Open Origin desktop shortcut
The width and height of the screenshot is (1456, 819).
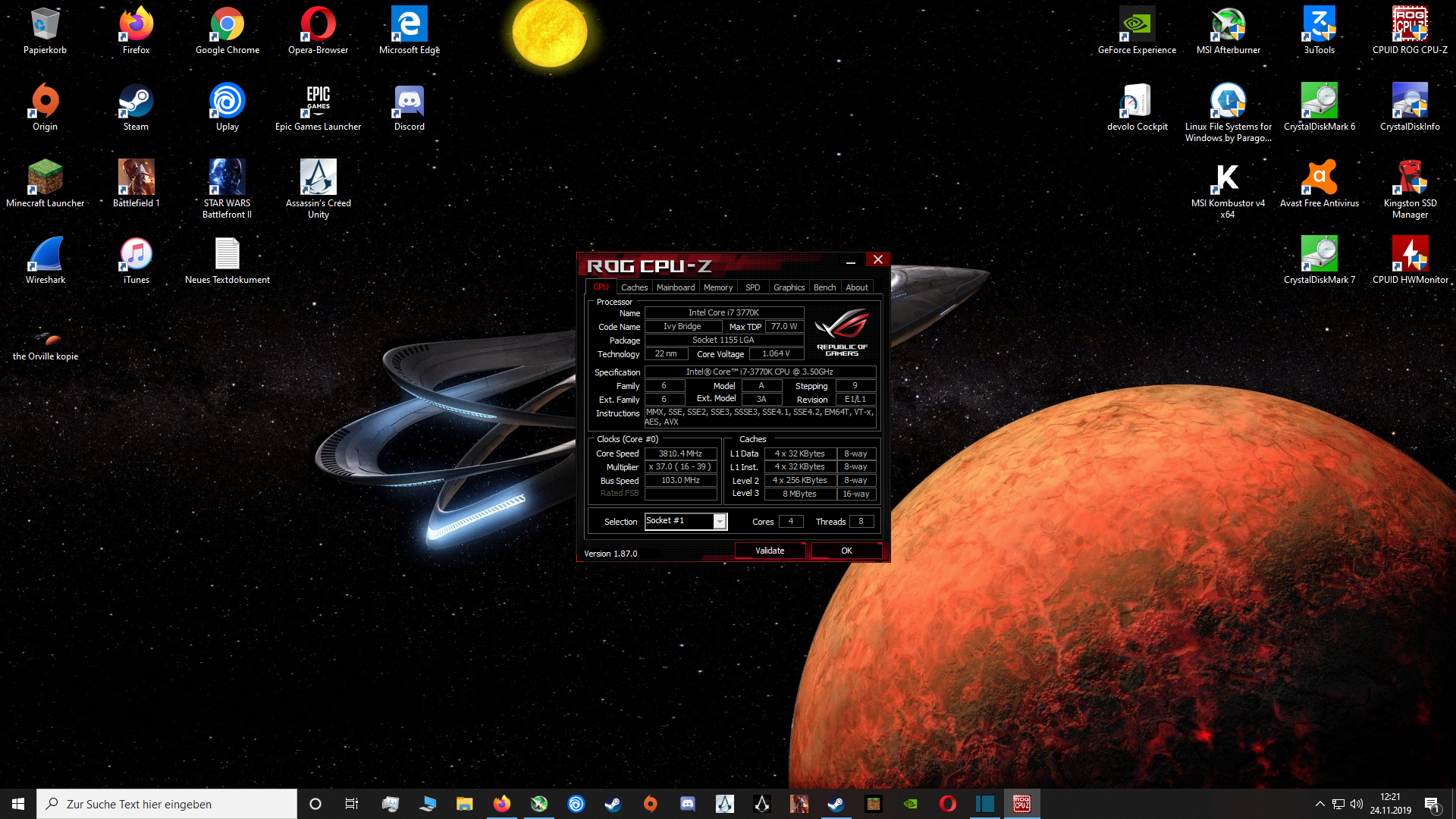point(45,108)
